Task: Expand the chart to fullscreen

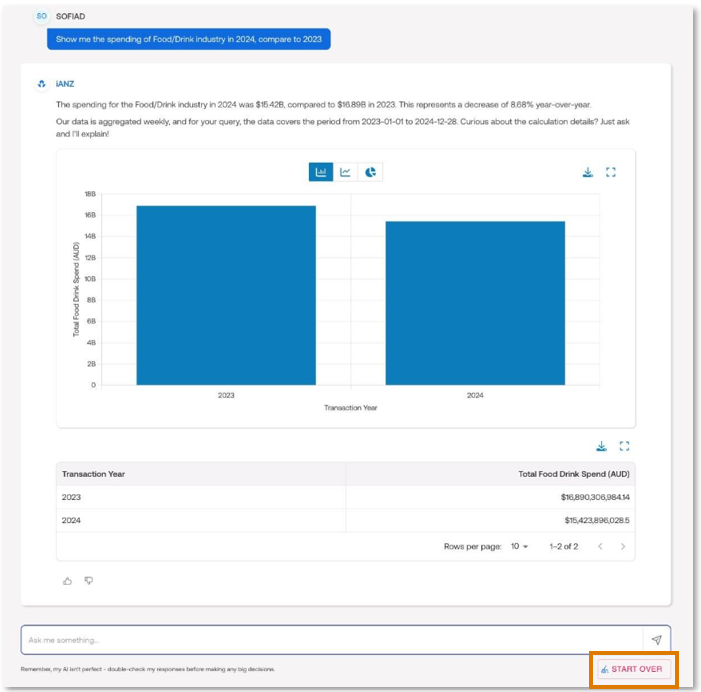Action: [611, 172]
